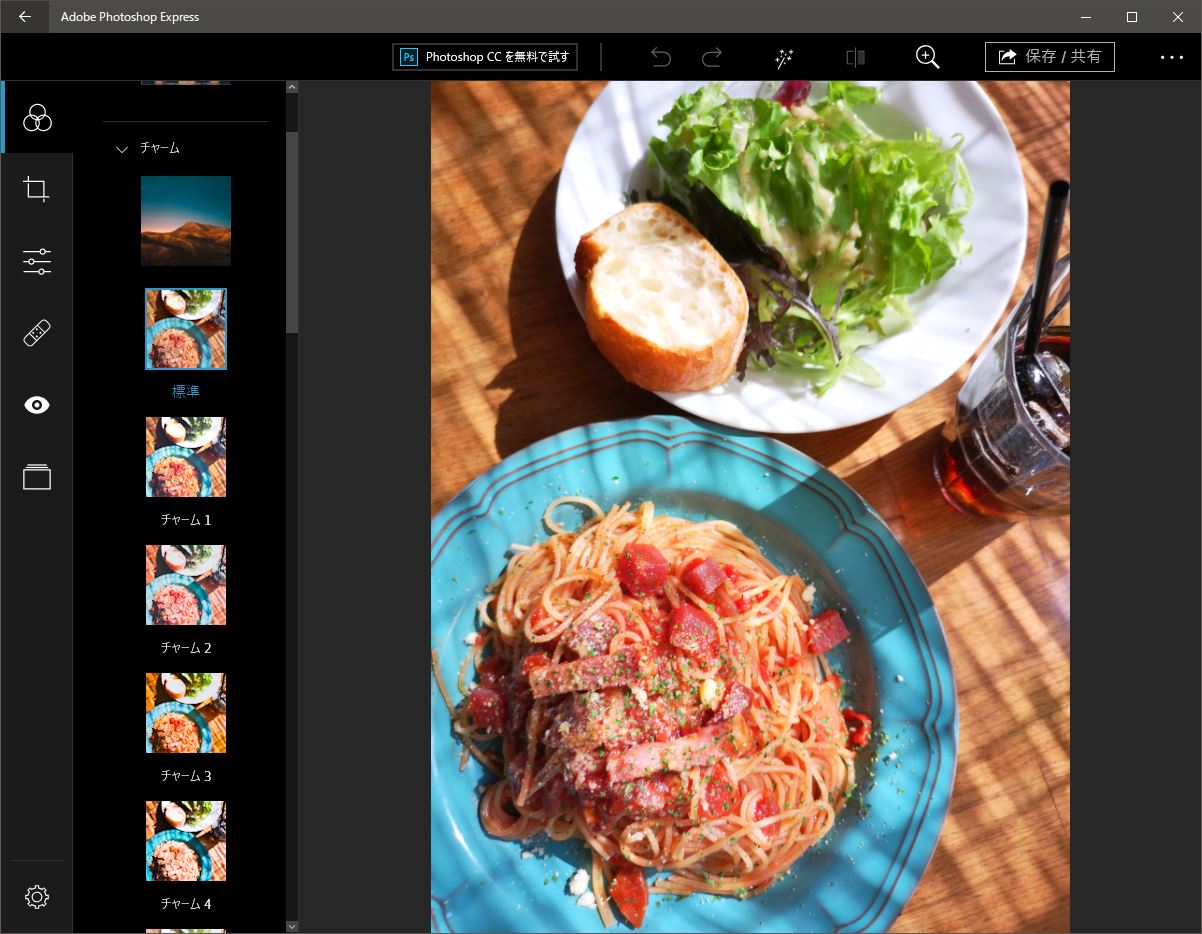Select the チャーム category landscape thumbnail
The width and height of the screenshot is (1202, 934).
coord(186,221)
